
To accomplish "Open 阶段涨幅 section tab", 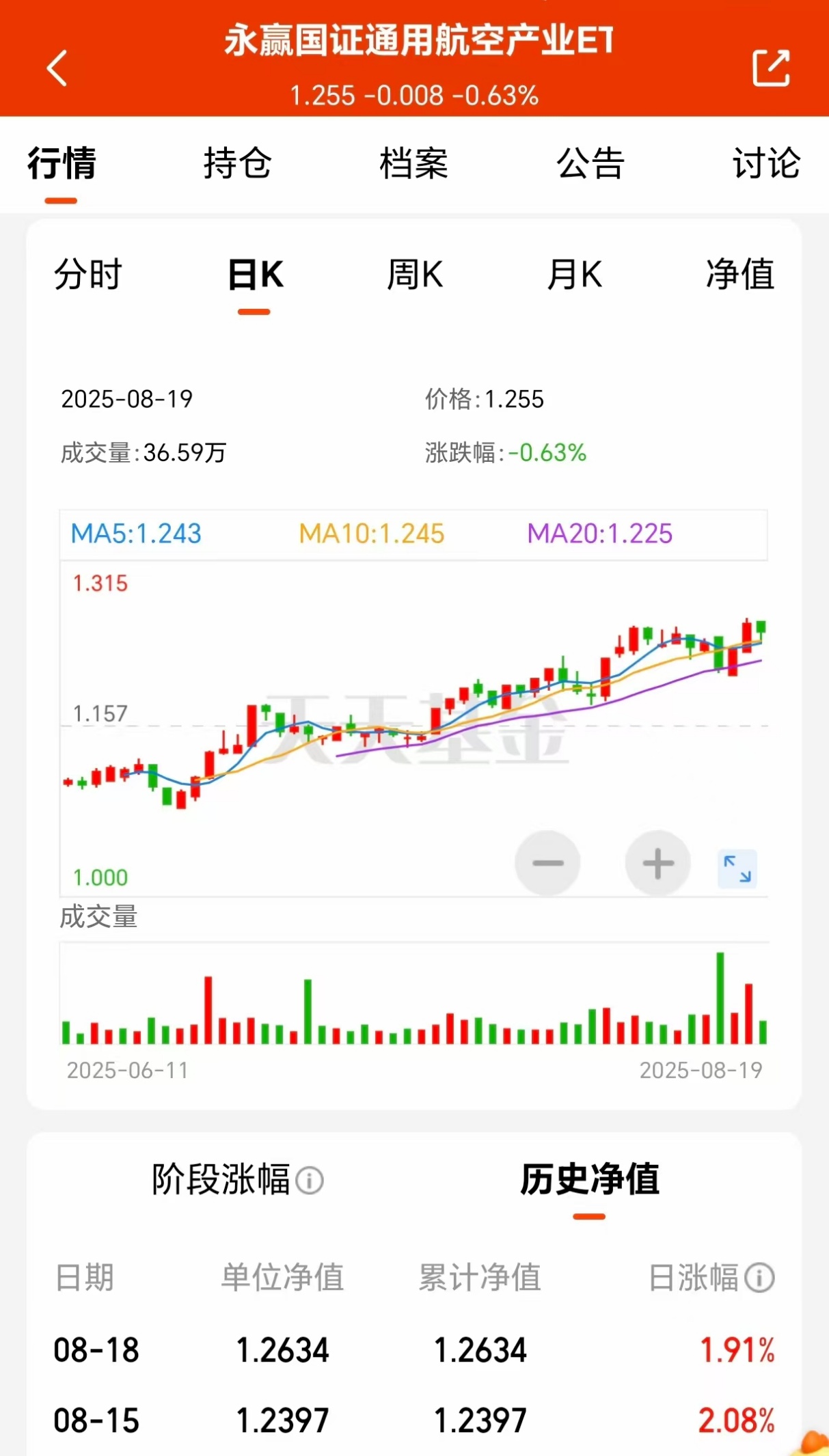I will coord(221,1179).
